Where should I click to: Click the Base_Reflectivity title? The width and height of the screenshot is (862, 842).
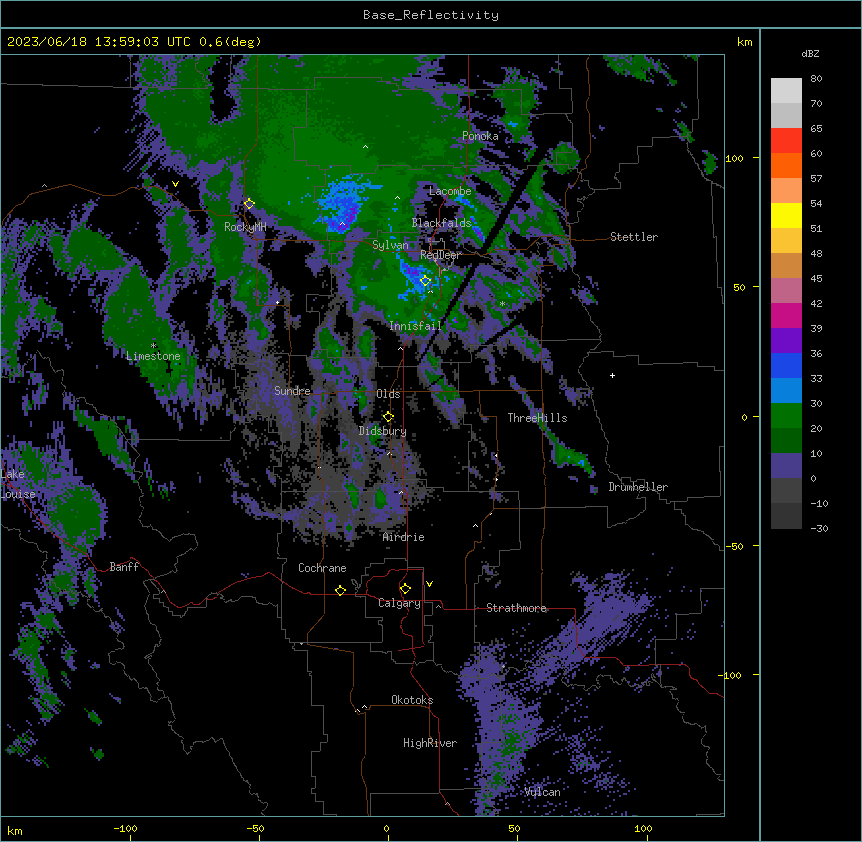tap(431, 15)
